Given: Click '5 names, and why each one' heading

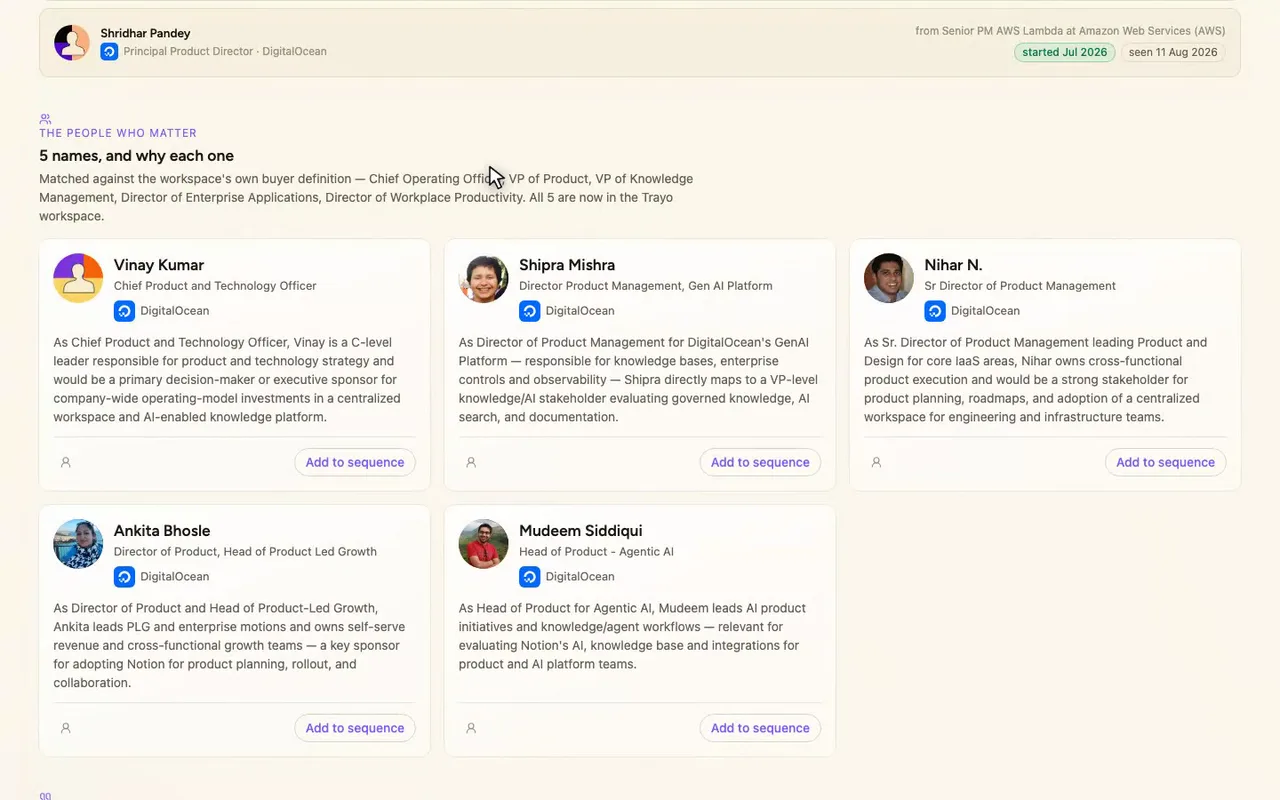Looking at the screenshot, I should [x=136, y=156].
